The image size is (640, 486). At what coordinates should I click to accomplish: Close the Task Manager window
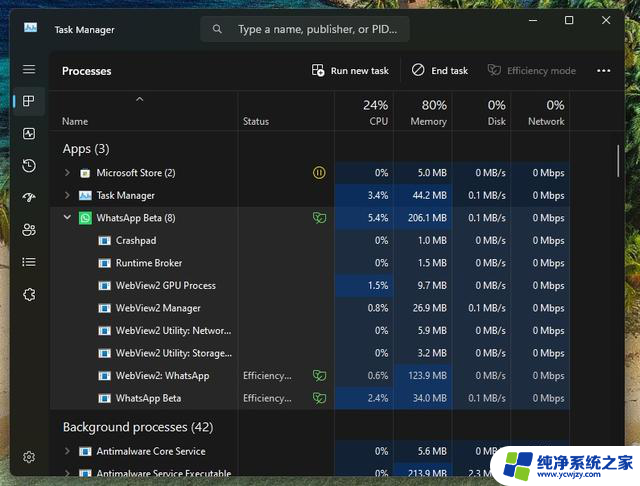tap(606, 20)
